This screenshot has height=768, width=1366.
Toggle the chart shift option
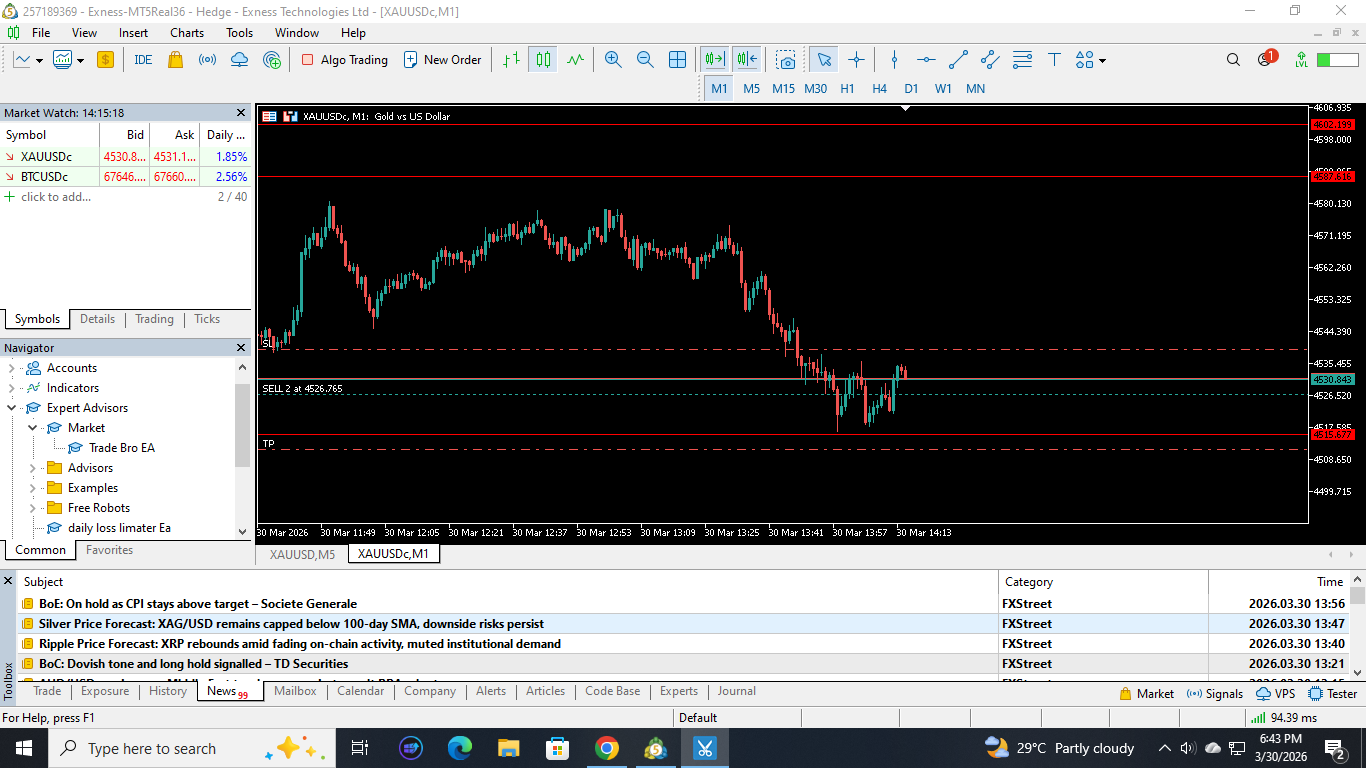[747, 60]
